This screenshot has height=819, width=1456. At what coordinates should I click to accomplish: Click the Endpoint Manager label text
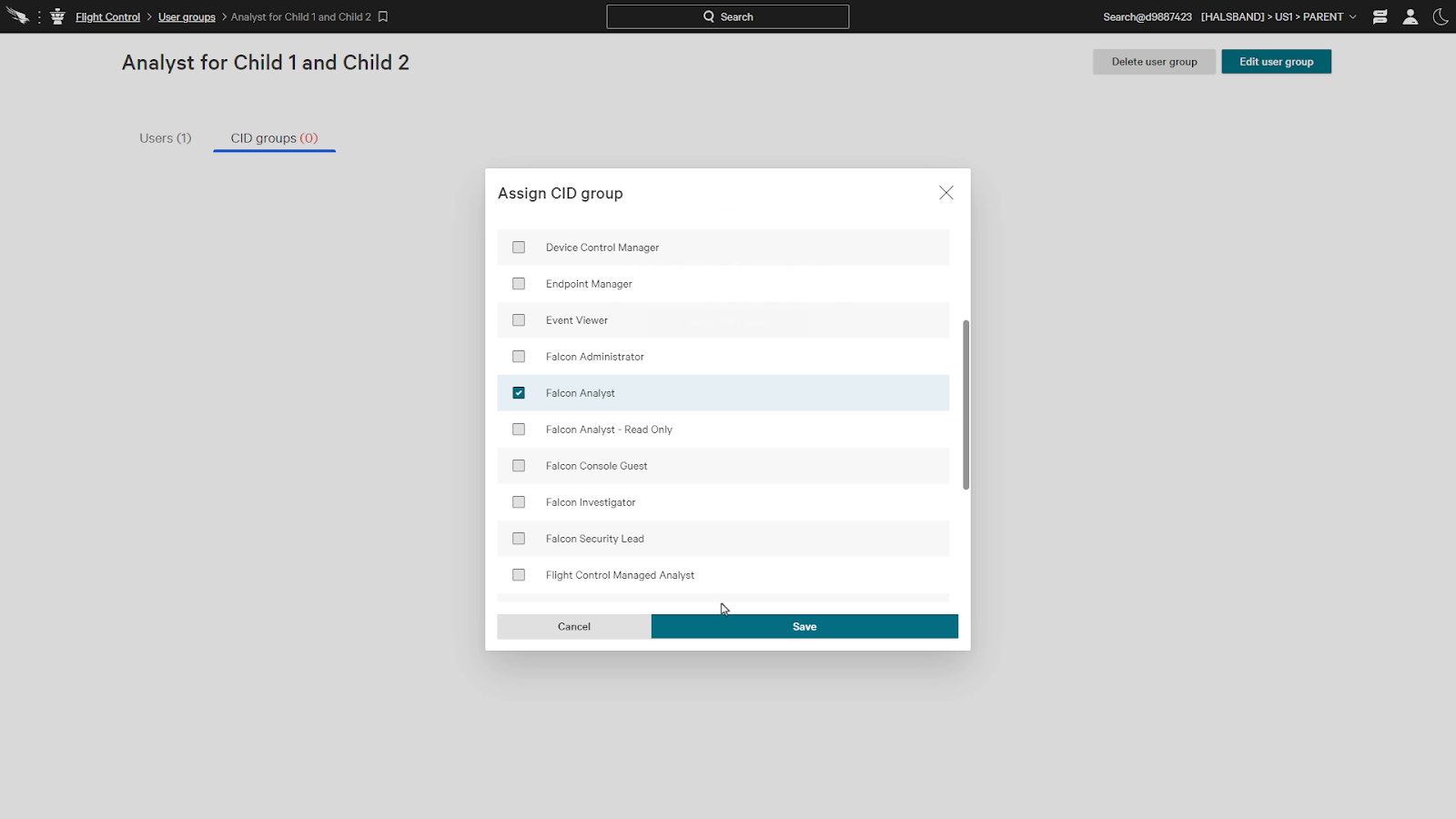[x=589, y=284]
